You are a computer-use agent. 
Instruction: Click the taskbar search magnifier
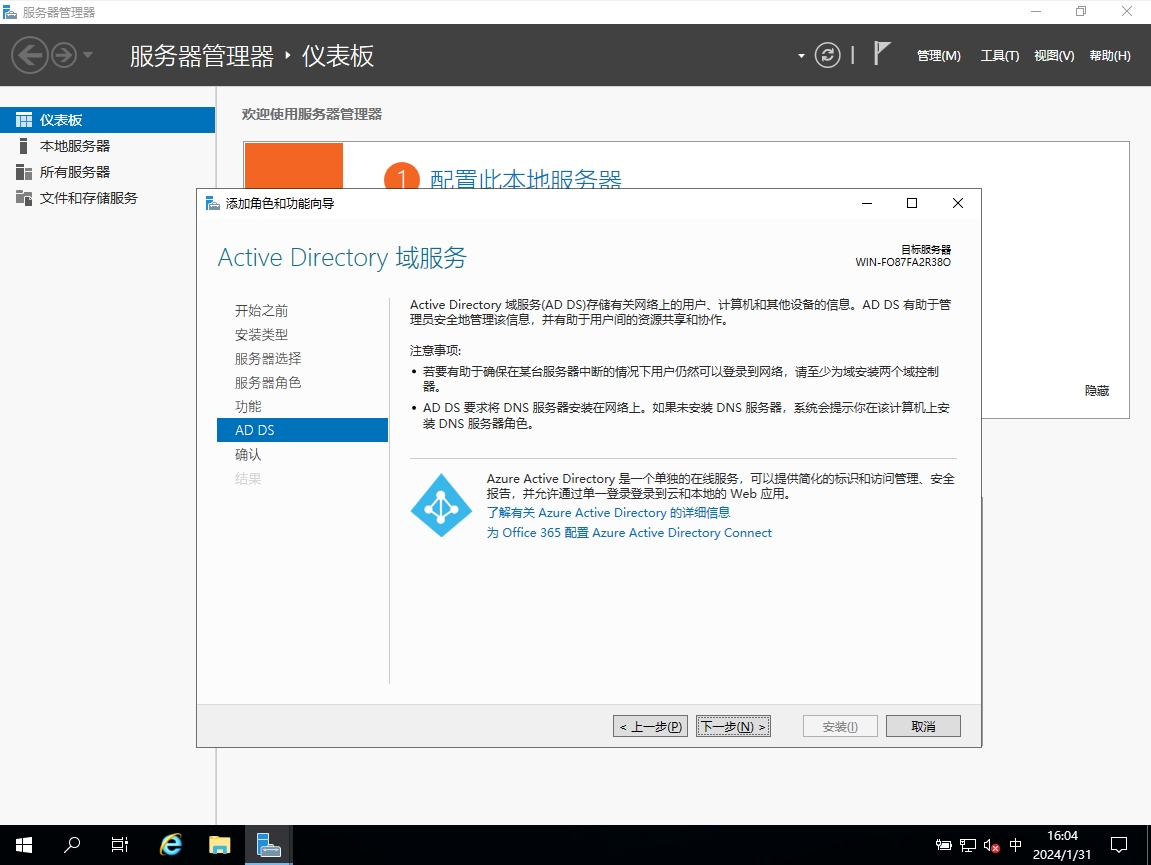point(72,845)
